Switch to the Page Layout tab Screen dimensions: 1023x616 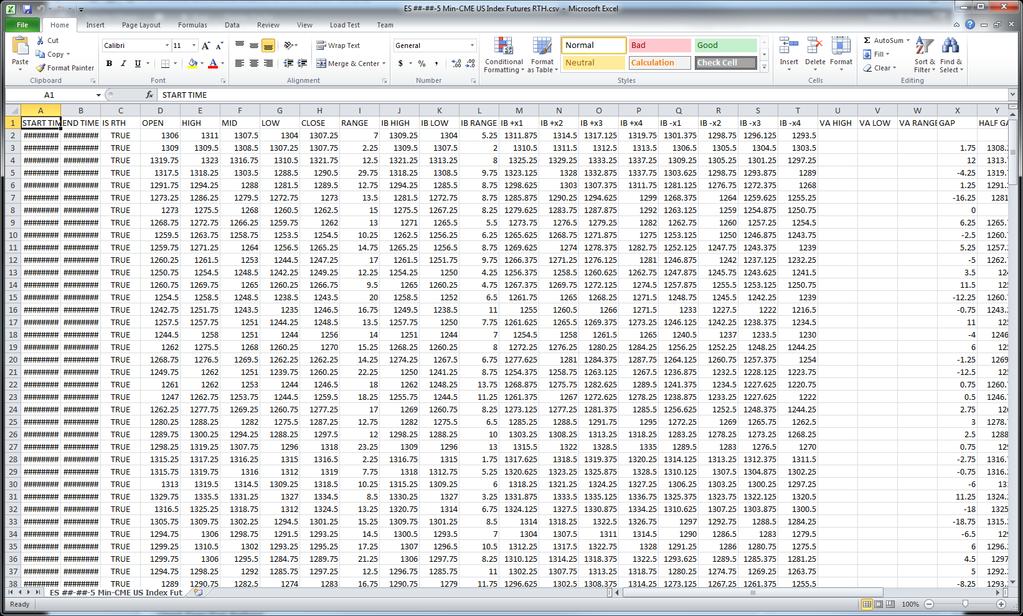tap(141, 25)
